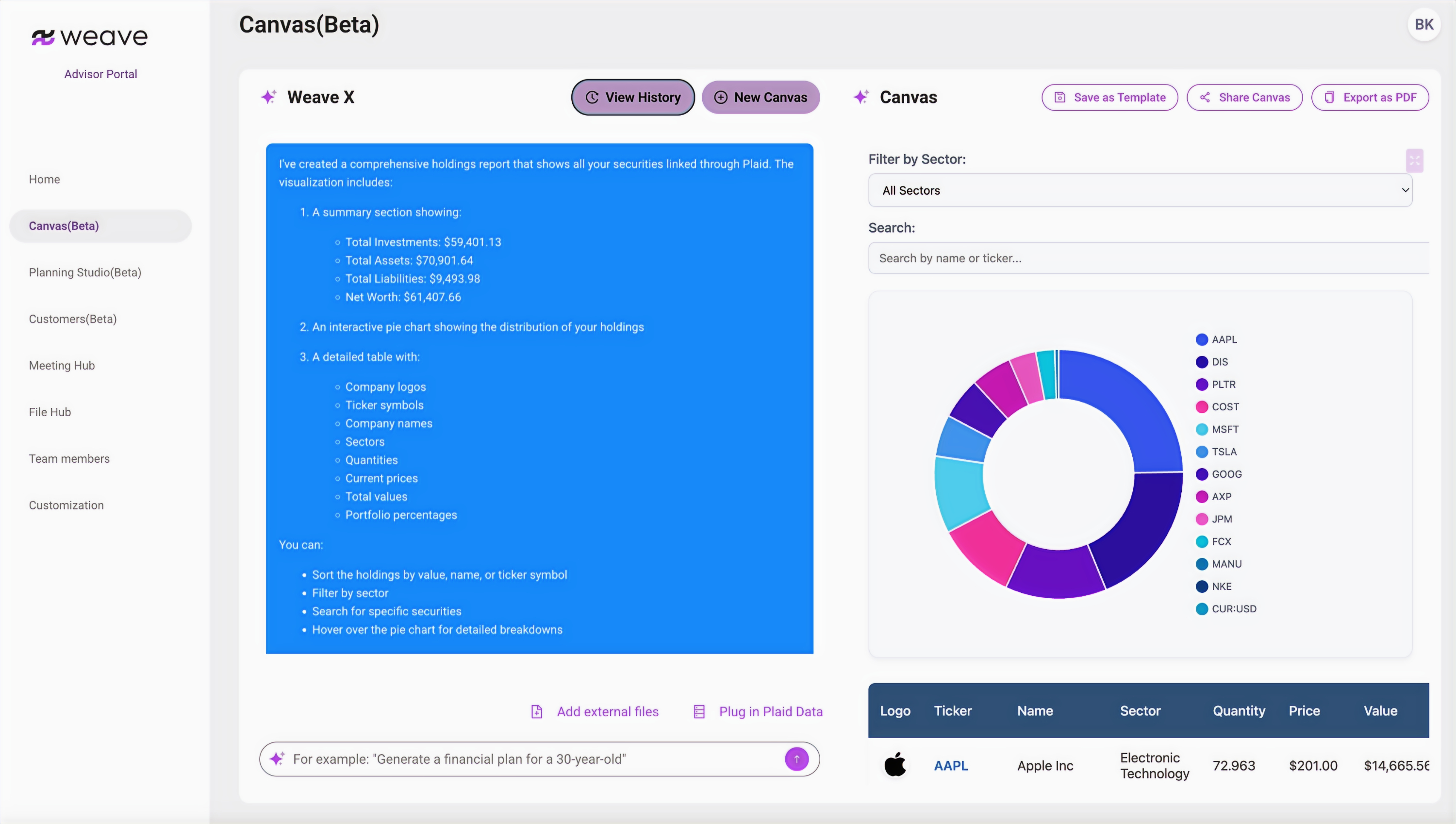Navigate to Meeting Hub in the sidebar
Viewport: 1456px width, 824px height.
click(x=61, y=365)
